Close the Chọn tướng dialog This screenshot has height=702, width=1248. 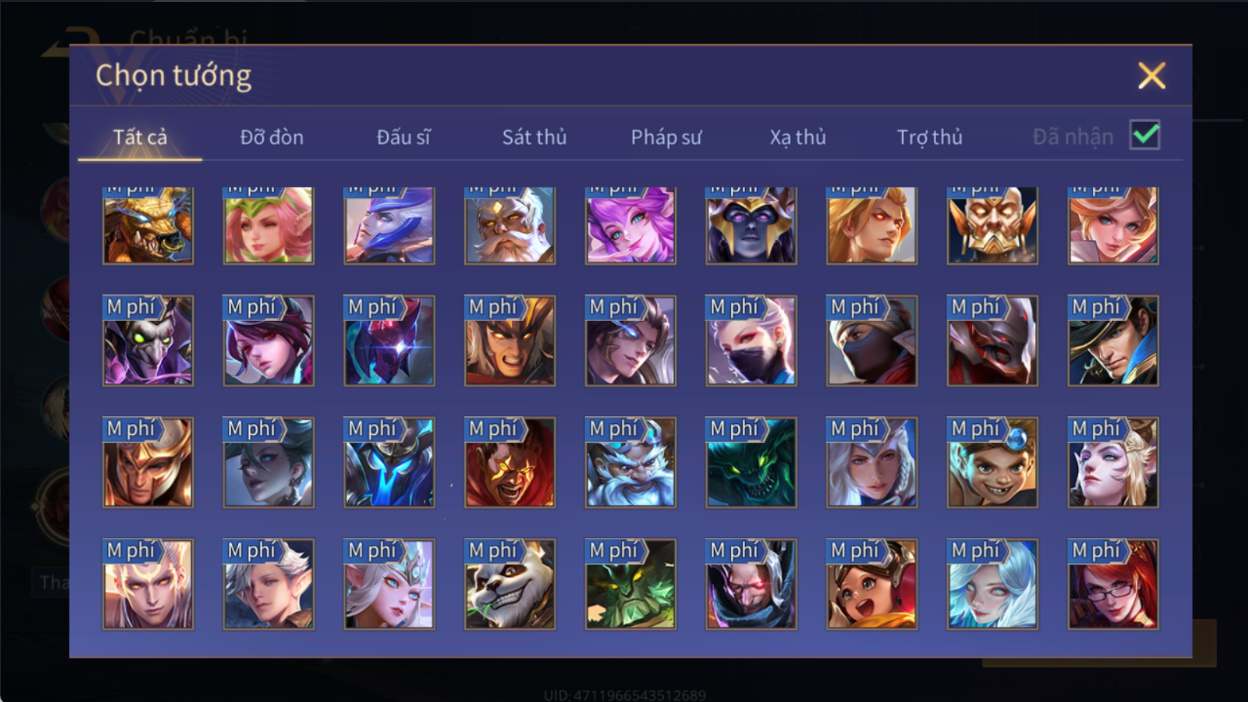coord(1152,75)
